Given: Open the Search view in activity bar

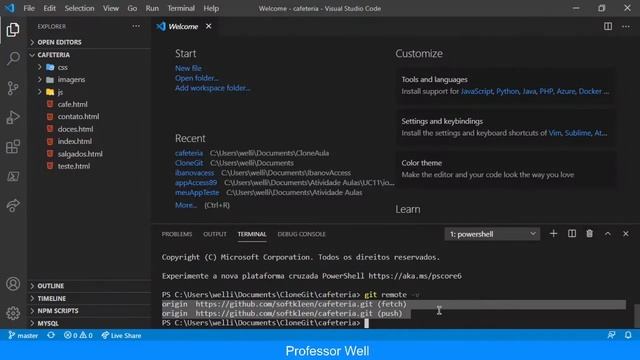Looking at the screenshot, I should pos(13,58).
